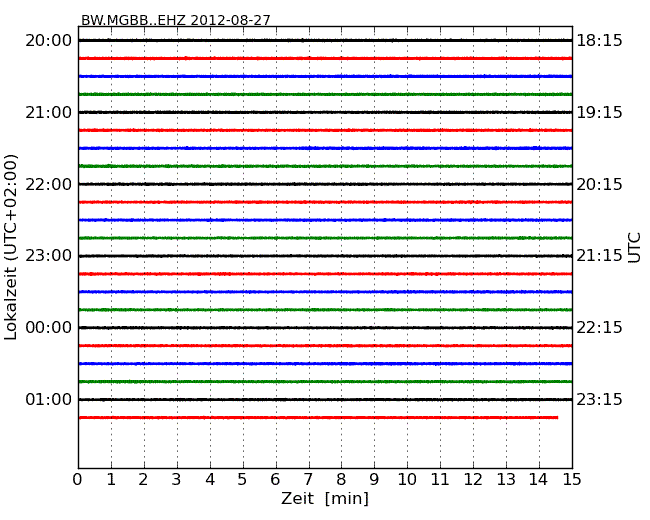The image size is (650, 520).
Task: Select the 00:00 local time label
Action: point(49,328)
